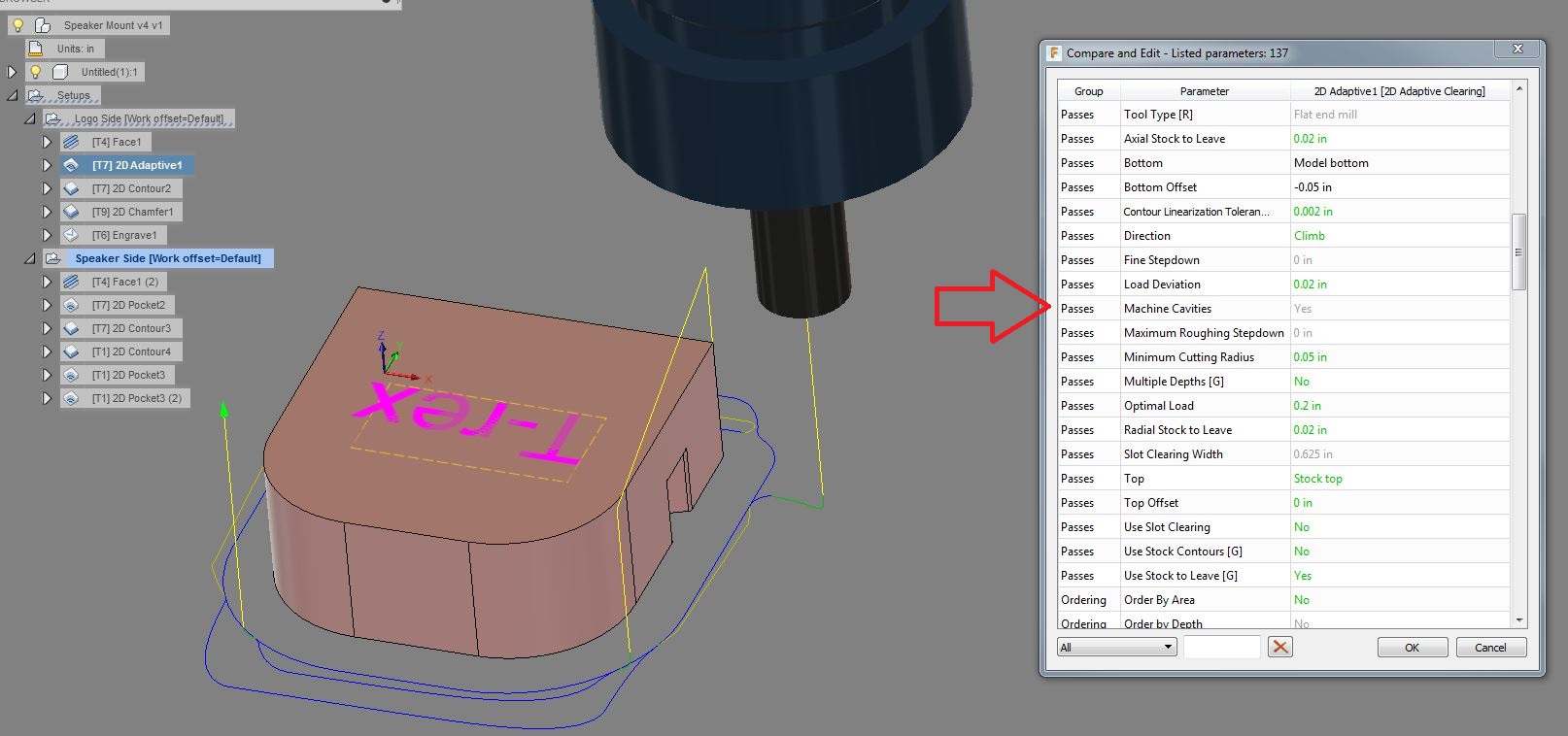This screenshot has height=736, width=1568.
Task: Confirm with the OK button
Action: [x=1413, y=648]
